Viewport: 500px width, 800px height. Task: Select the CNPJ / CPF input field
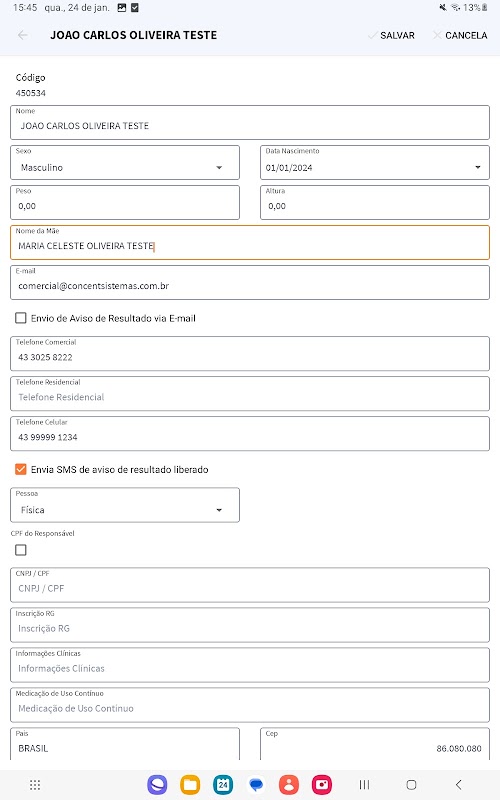tap(250, 585)
